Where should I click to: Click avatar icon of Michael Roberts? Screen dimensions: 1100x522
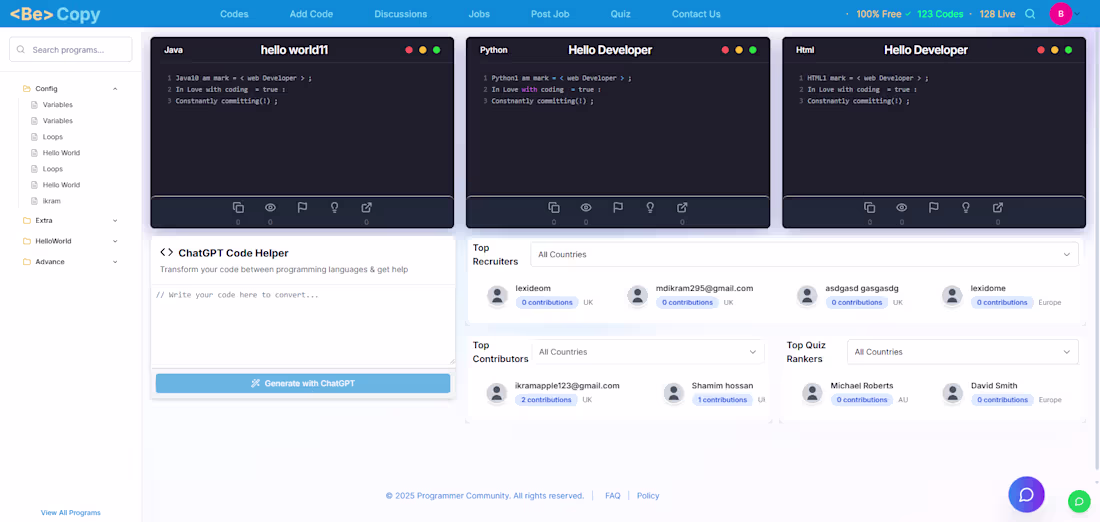(812, 393)
